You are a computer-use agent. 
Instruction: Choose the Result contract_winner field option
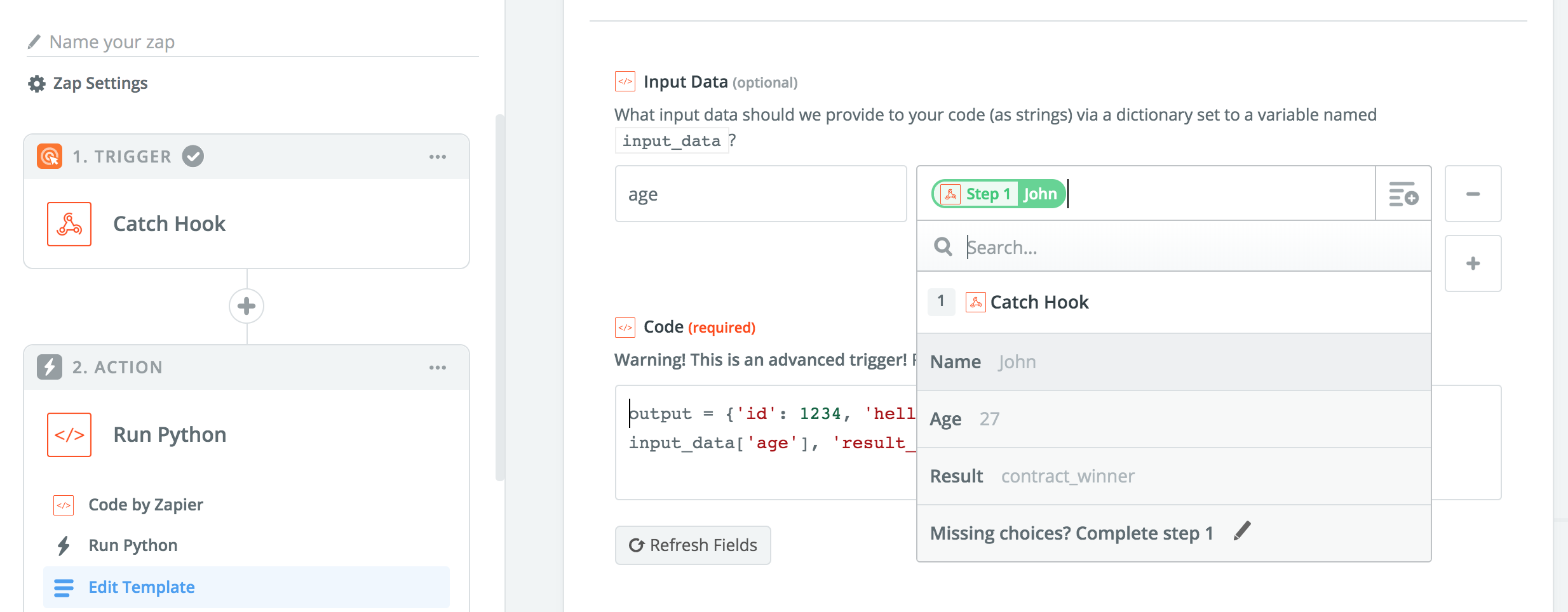1174,476
